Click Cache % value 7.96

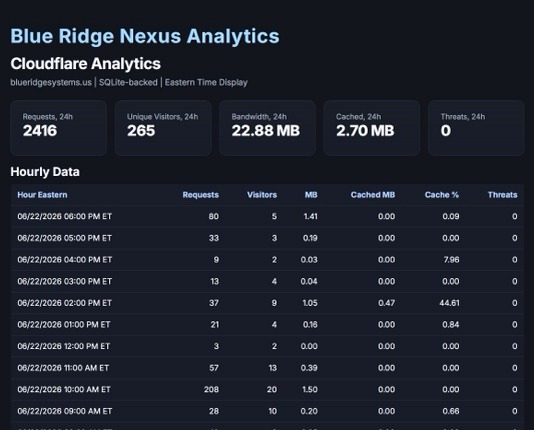click(x=451, y=260)
